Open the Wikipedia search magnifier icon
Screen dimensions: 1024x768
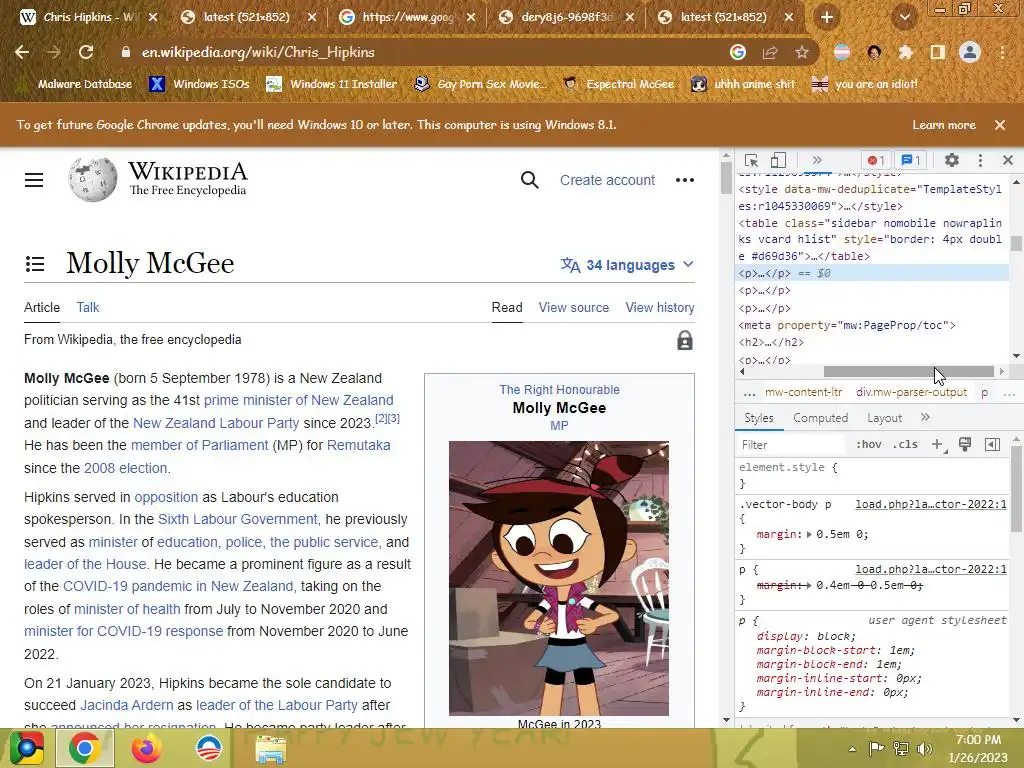point(530,180)
